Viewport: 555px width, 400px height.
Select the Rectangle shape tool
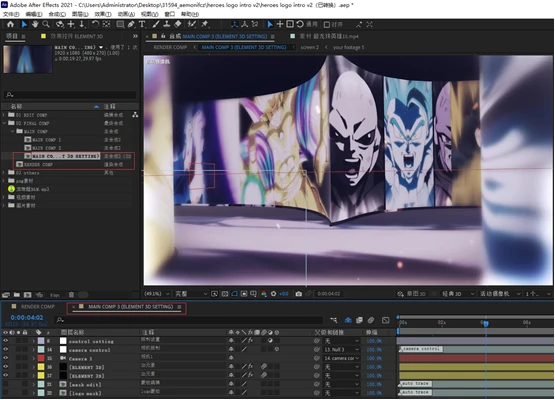coord(120,24)
